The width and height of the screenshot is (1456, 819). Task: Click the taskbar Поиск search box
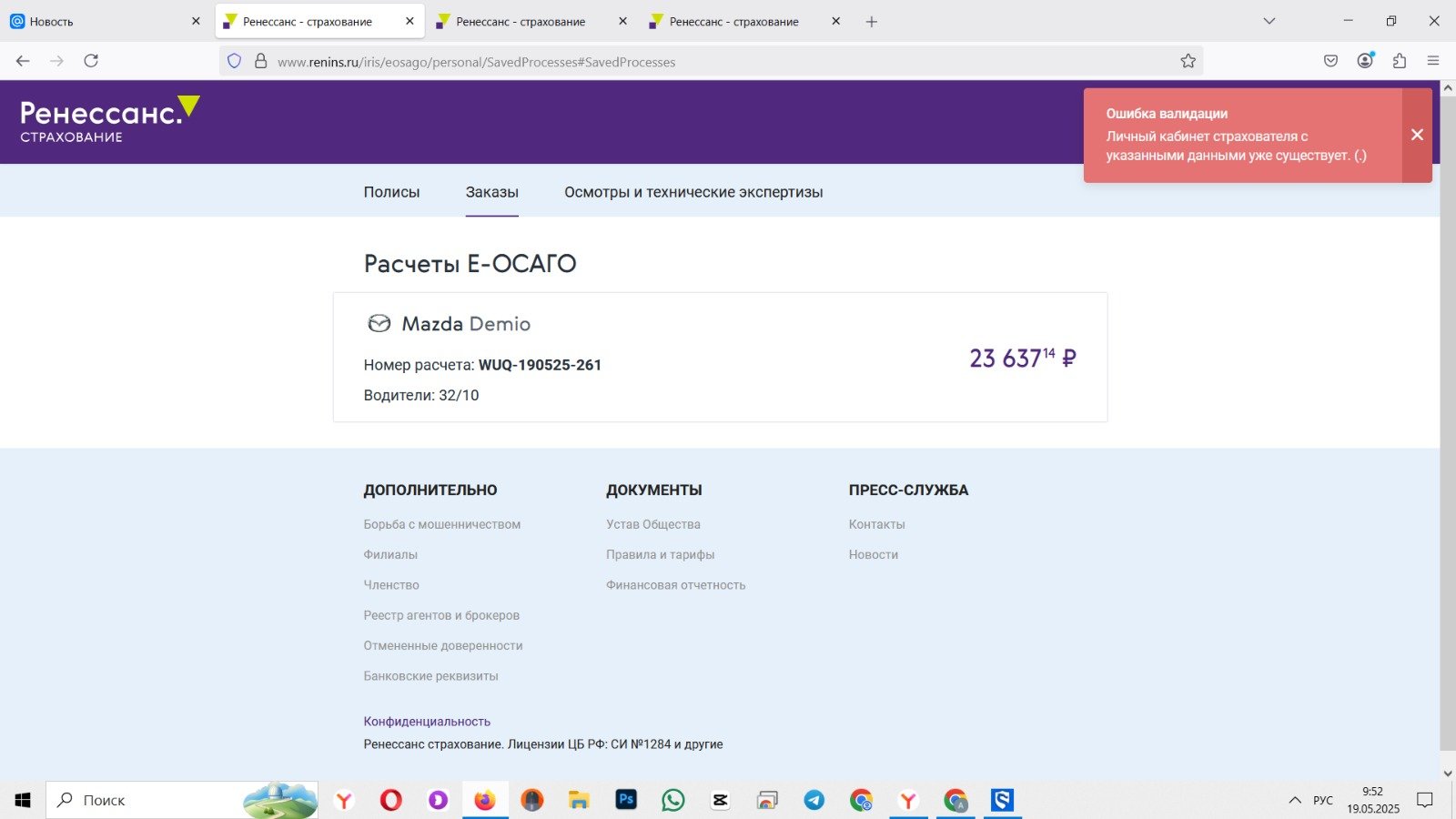coord(182,800)
